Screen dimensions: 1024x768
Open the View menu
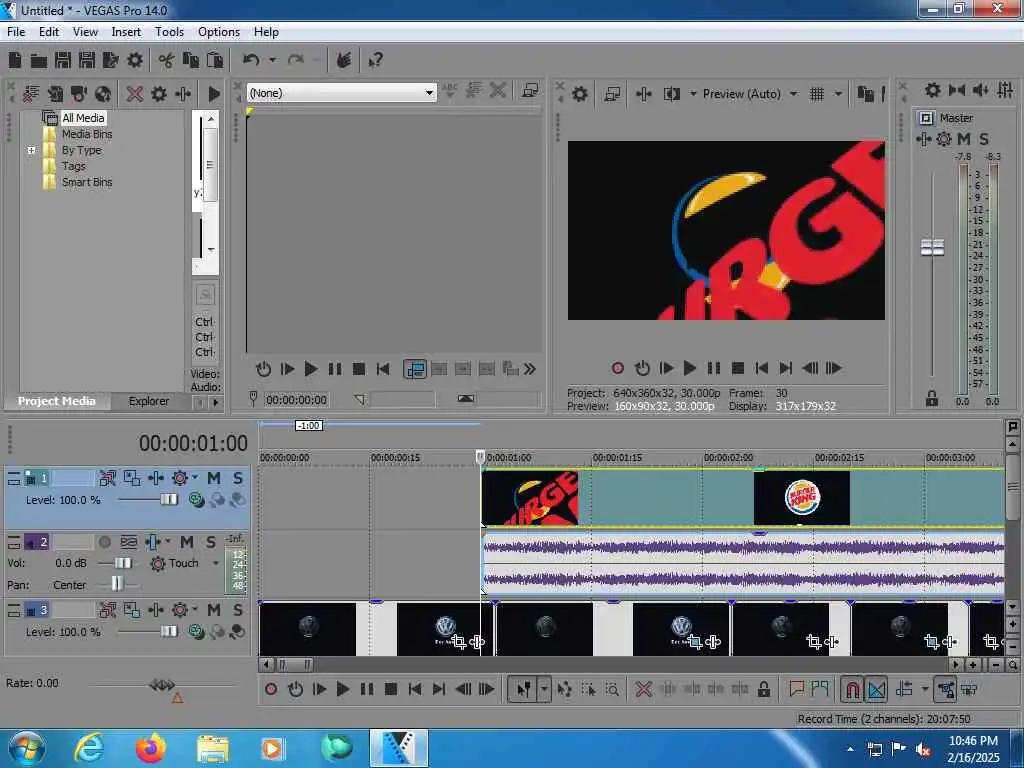[85, 32]
